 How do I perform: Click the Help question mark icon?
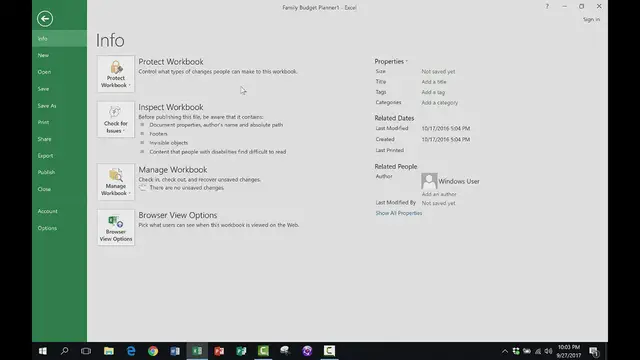click(547, 6)
